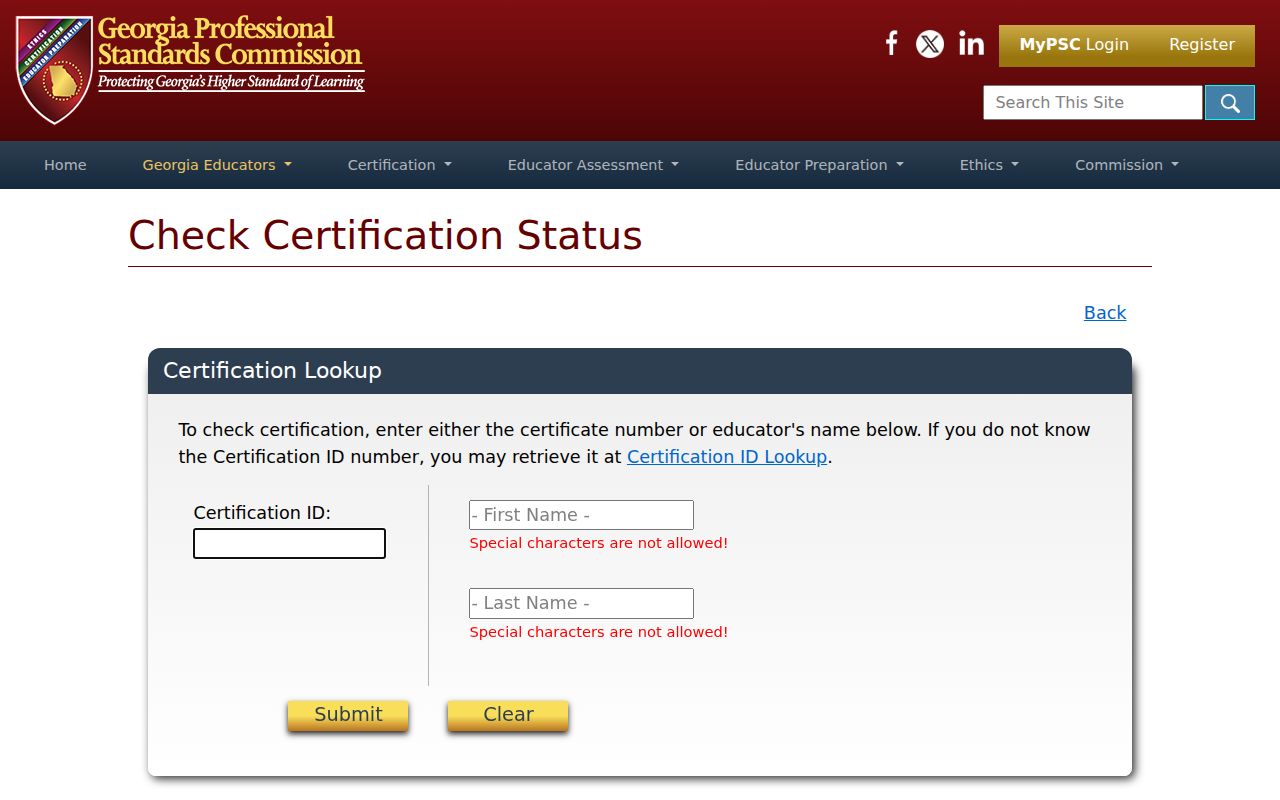
Task: Click the error text under Last Name
Action: coord(598,632)
